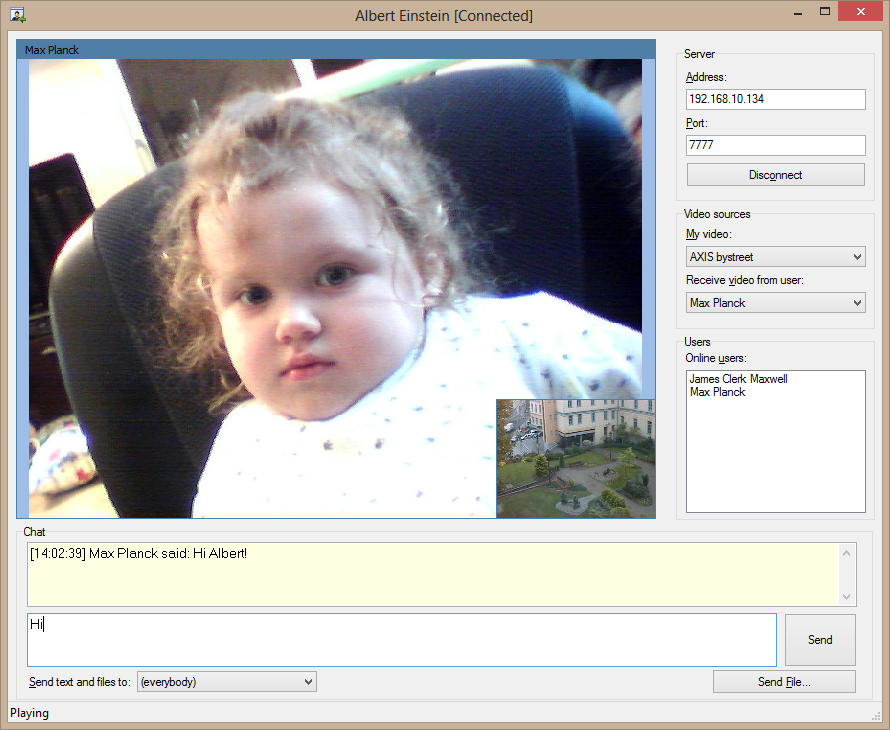This screenshot has width=890, height=730.
Task: Click the app icon in title bar
Action: pos(17,15)
